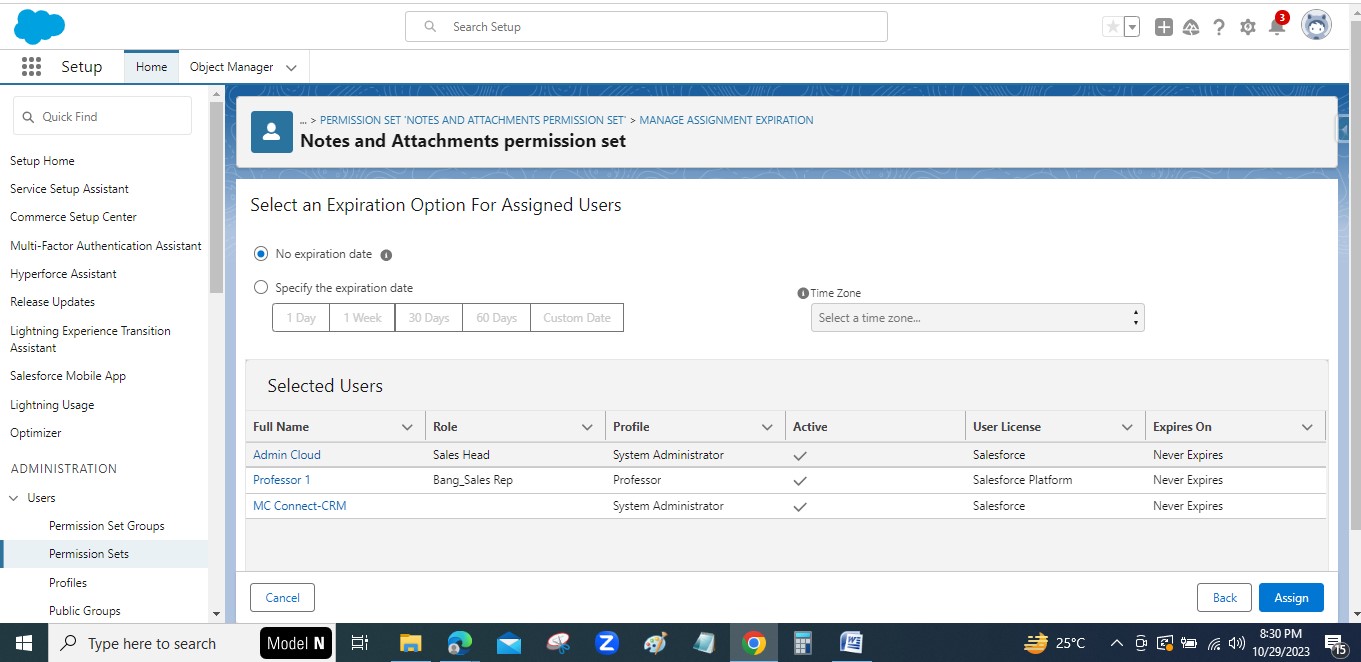Viewport: 1361px width, 662px height.
Task: Open Full Name column menu chevron
Action: pos(407,427)
